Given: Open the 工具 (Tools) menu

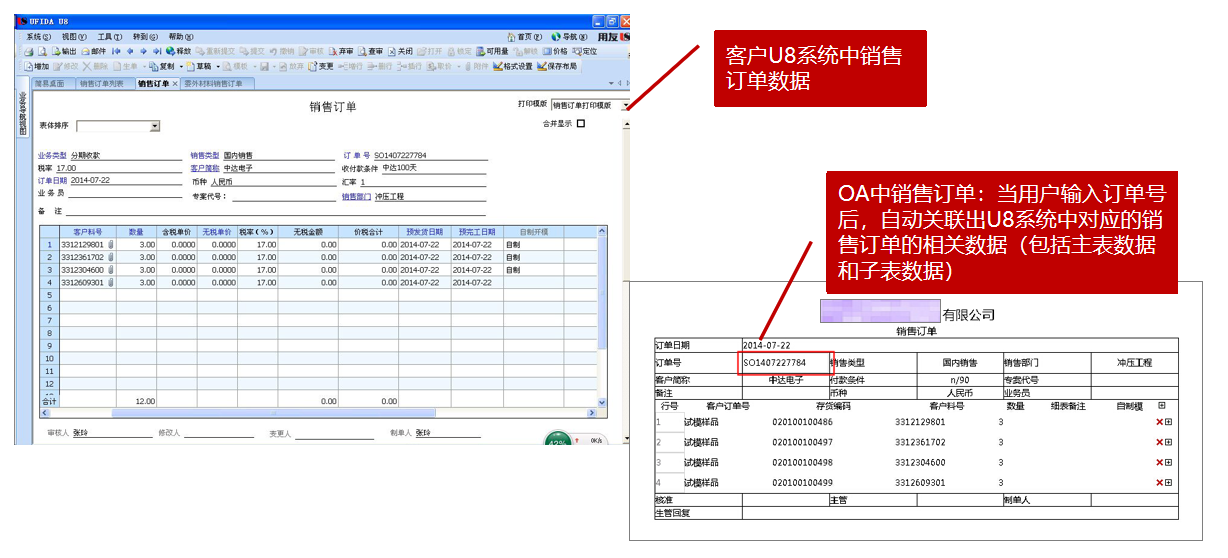Looking at the screenshot, I should [x=110, y=36].
